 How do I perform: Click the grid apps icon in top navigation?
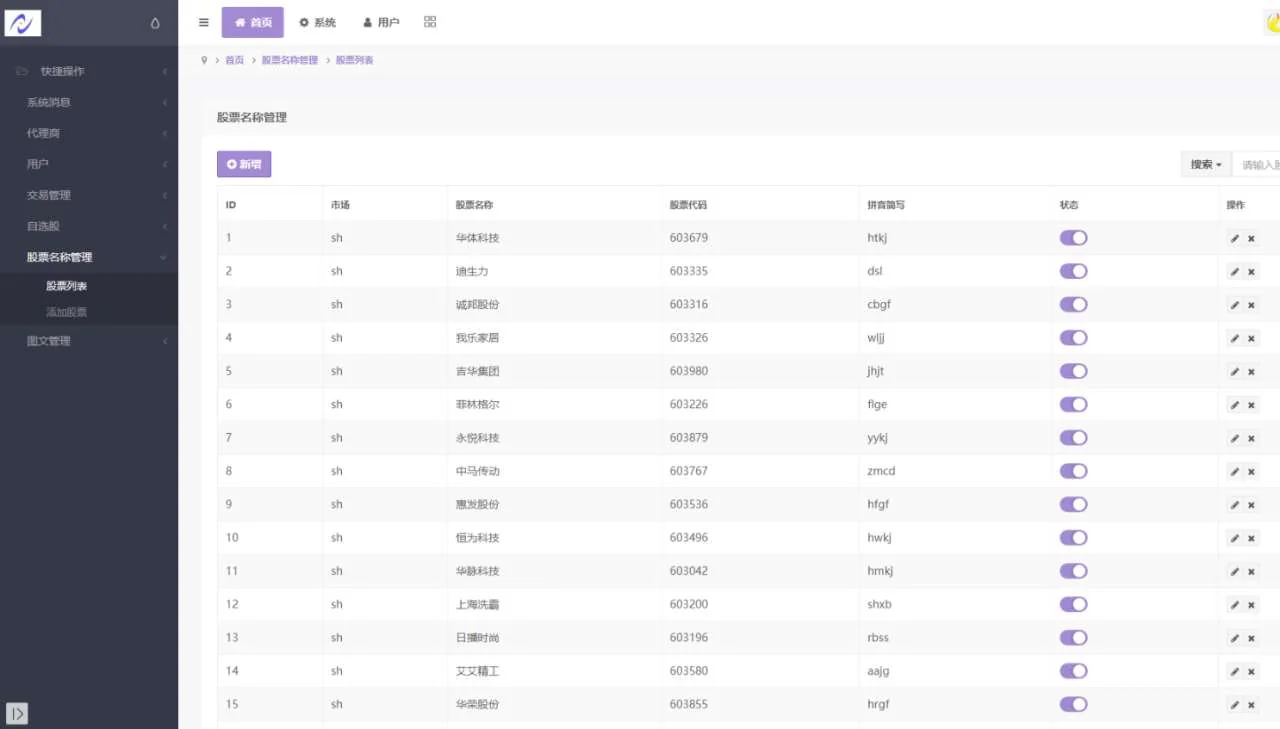coord(430,22)
